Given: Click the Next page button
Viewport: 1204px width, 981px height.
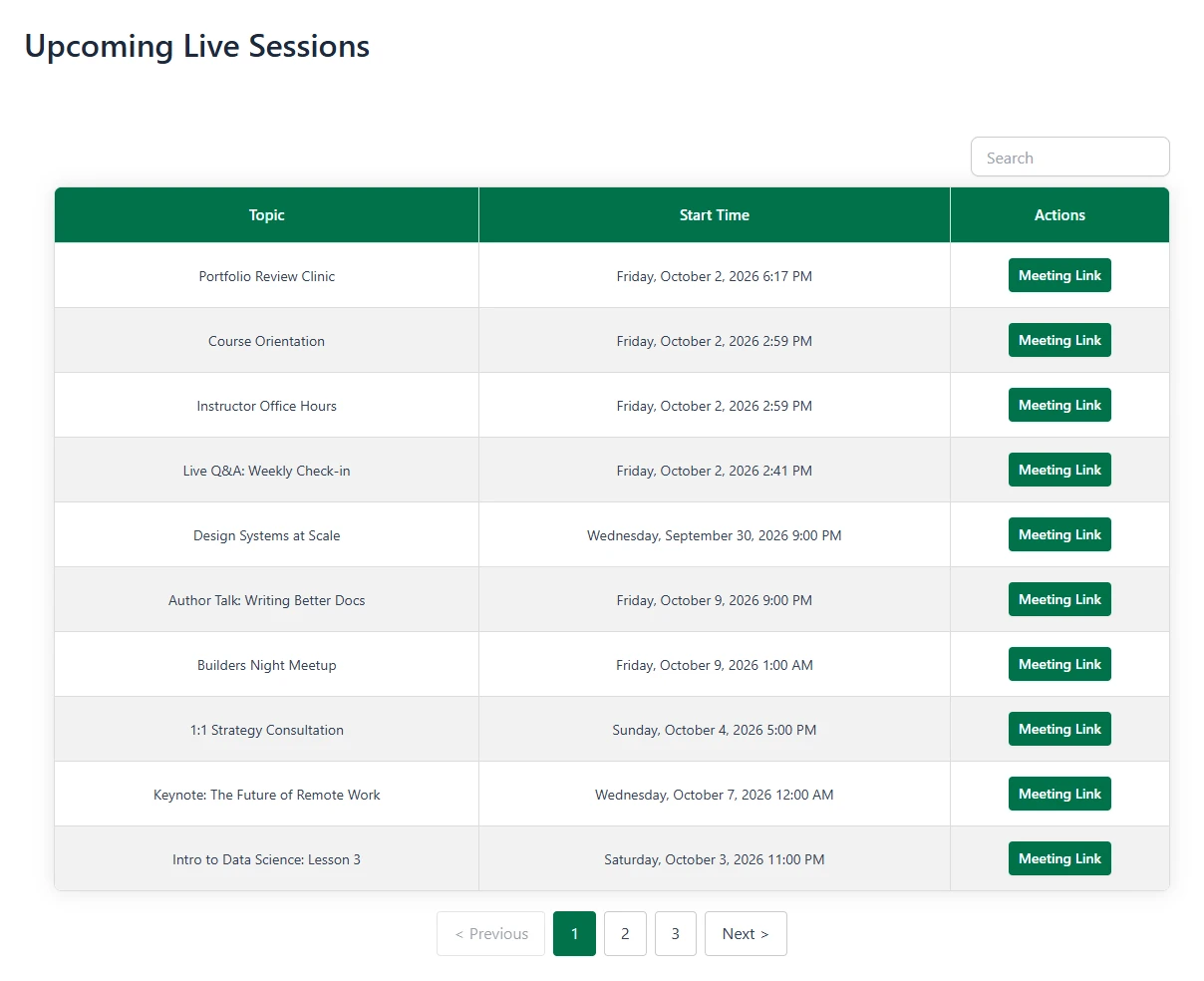Looking at the screenshot, I should (x=746, y=933).
